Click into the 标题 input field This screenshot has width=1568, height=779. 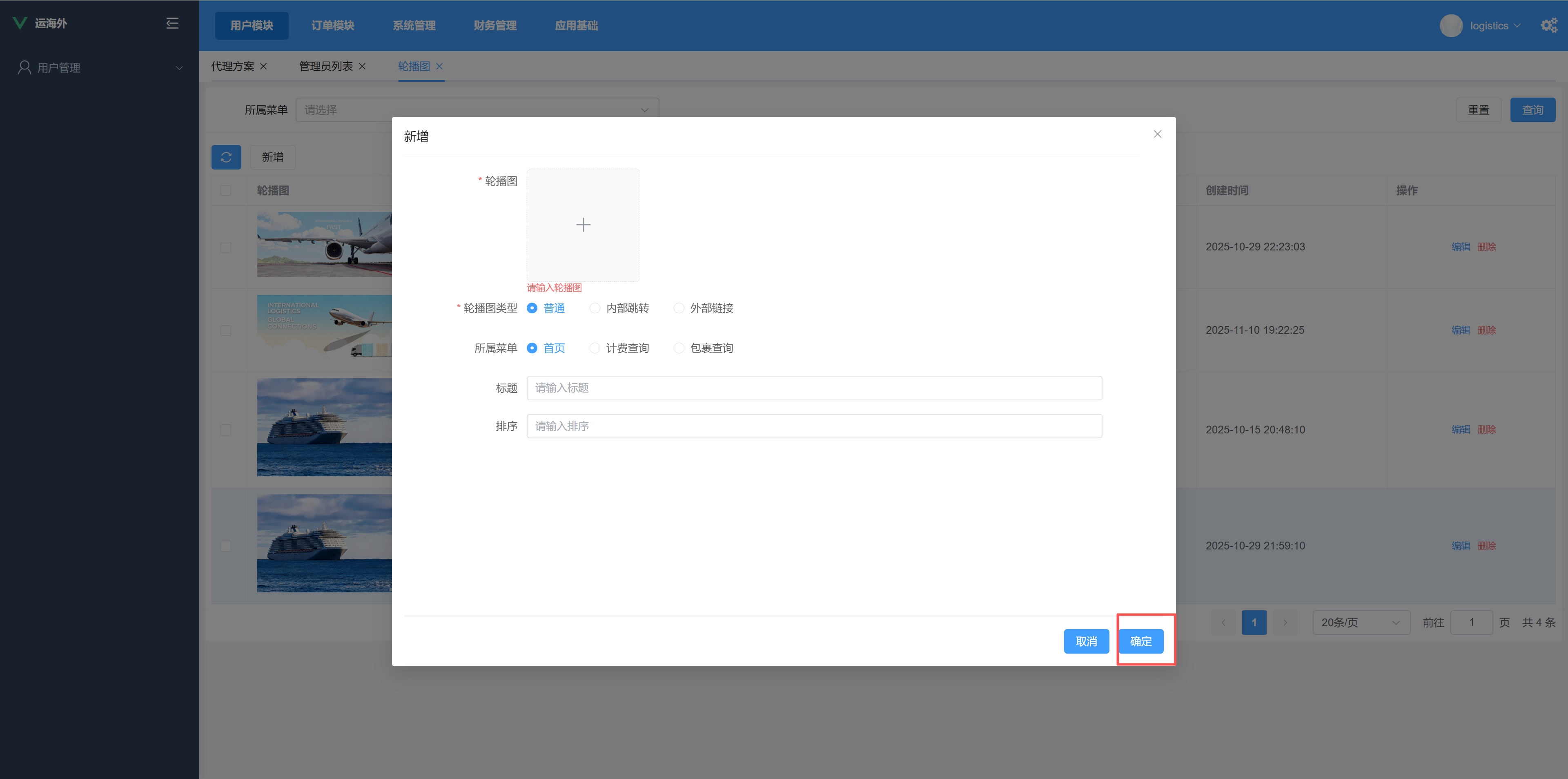(813, 388)
